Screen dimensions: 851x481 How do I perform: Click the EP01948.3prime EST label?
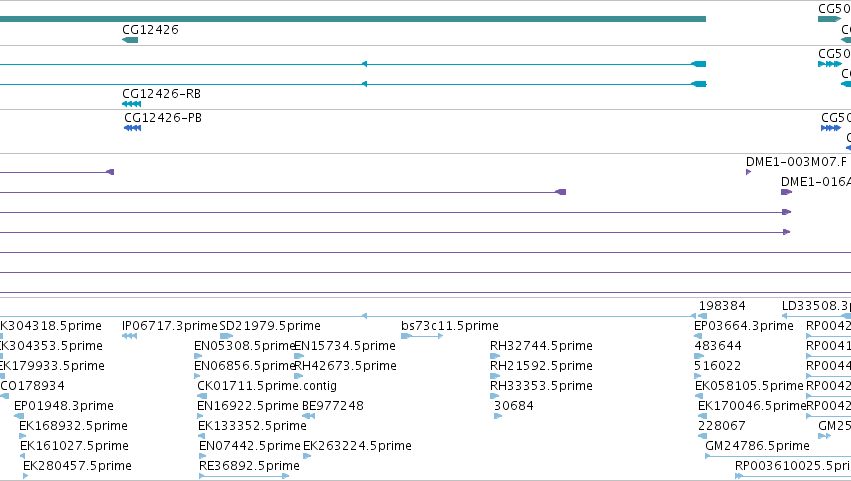click(63, 406)
